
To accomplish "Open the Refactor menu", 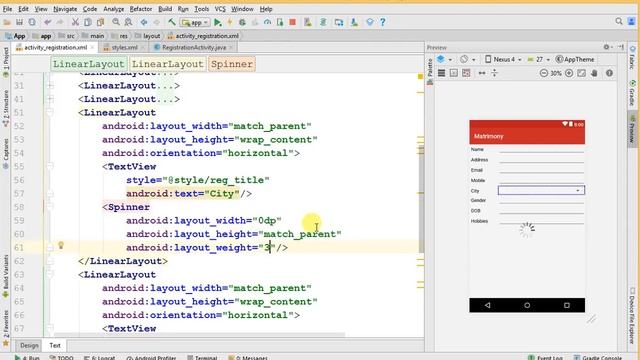I will point(141,9).
